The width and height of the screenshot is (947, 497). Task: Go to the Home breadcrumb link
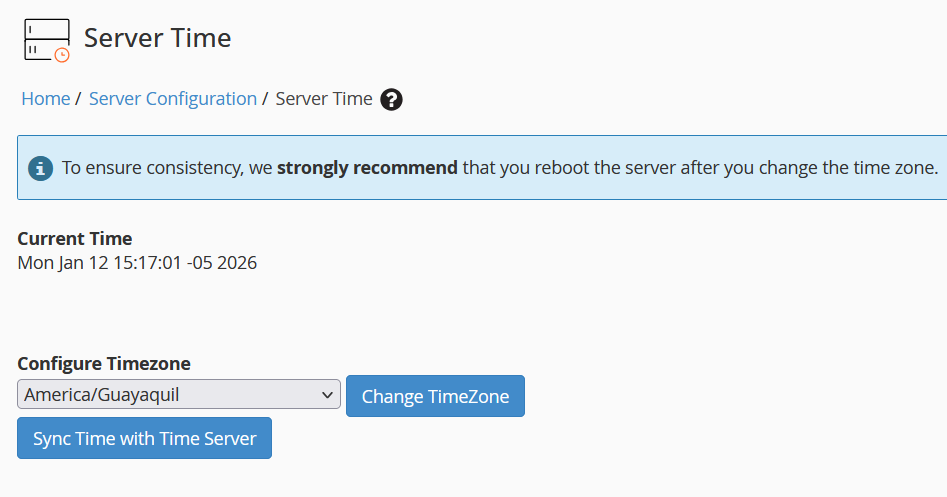coord(46,99)
